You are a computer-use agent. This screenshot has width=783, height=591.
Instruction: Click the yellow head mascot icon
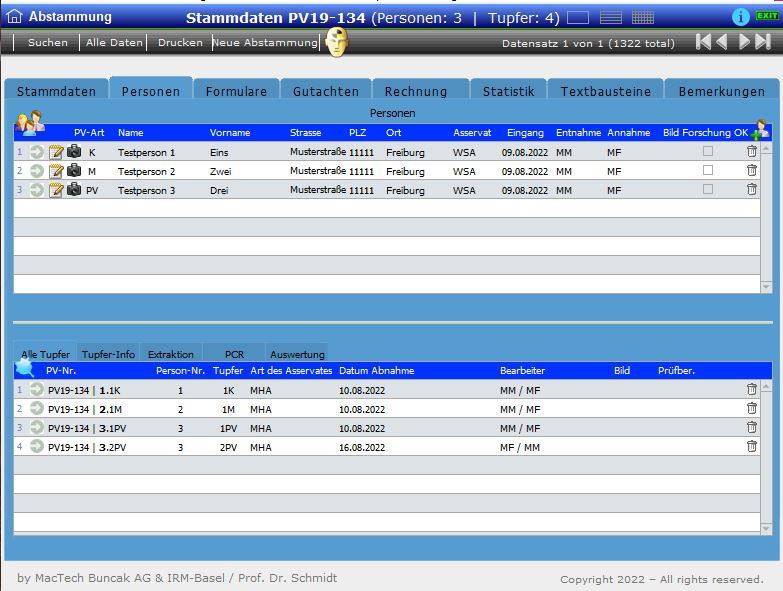337,42
